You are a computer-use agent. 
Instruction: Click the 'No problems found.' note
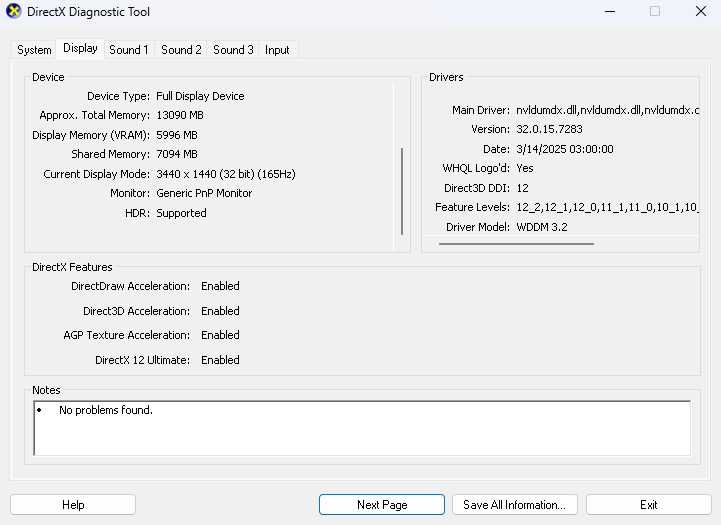tap(106, 410)
